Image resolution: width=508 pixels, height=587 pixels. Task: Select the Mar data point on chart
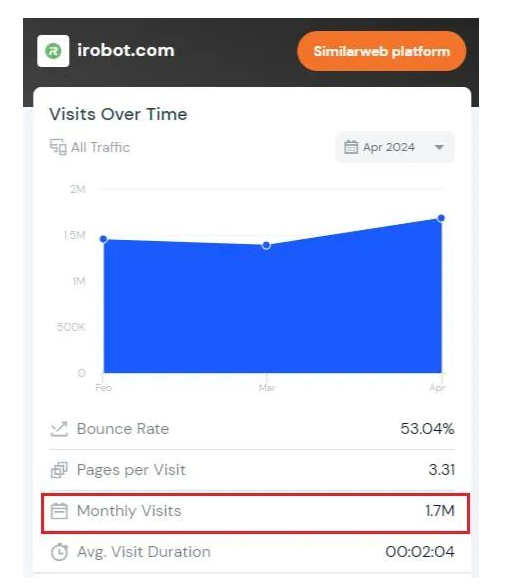266,245
